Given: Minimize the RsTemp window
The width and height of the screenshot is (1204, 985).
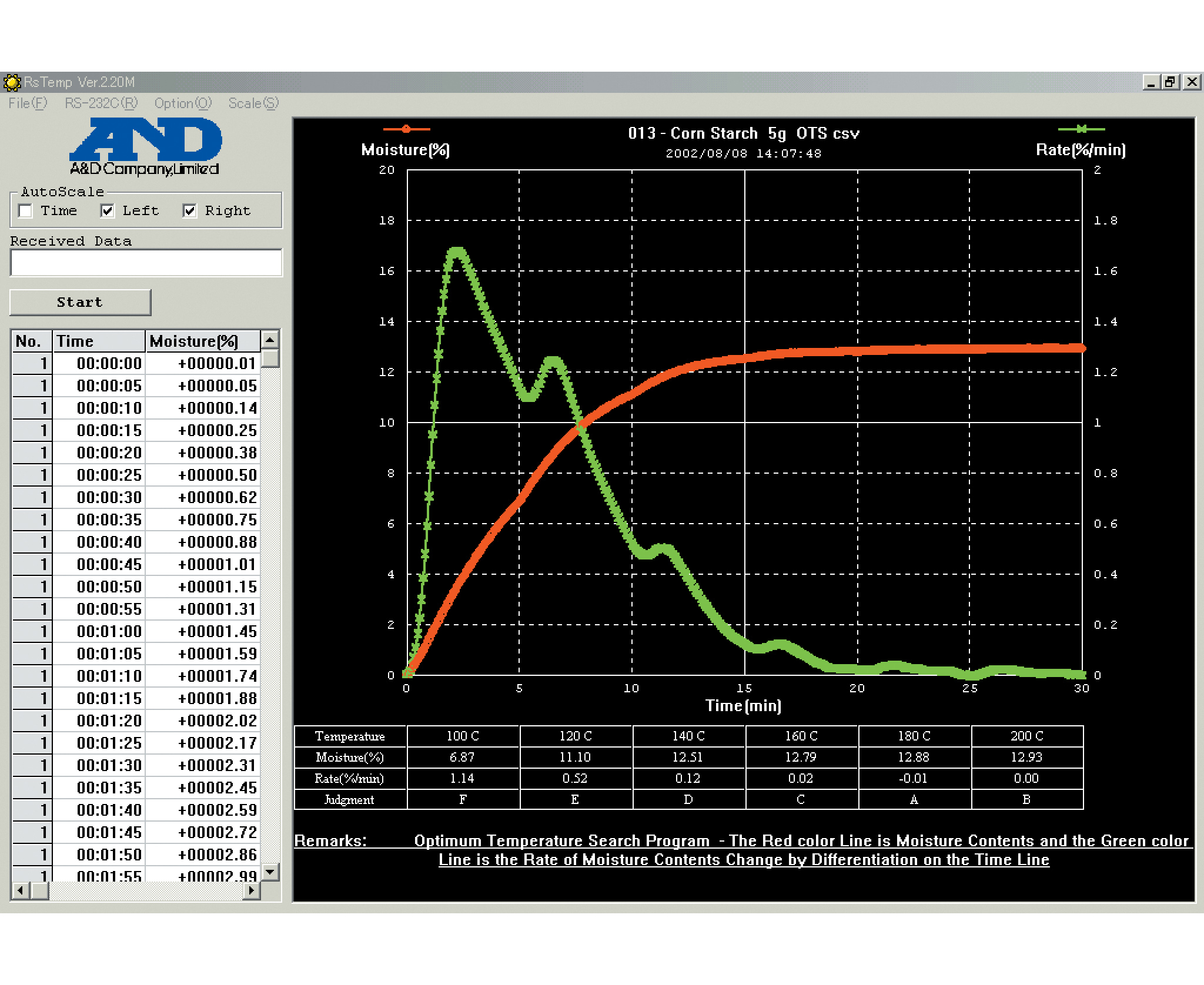Looking at the screenshot, I should point(1151,82).
